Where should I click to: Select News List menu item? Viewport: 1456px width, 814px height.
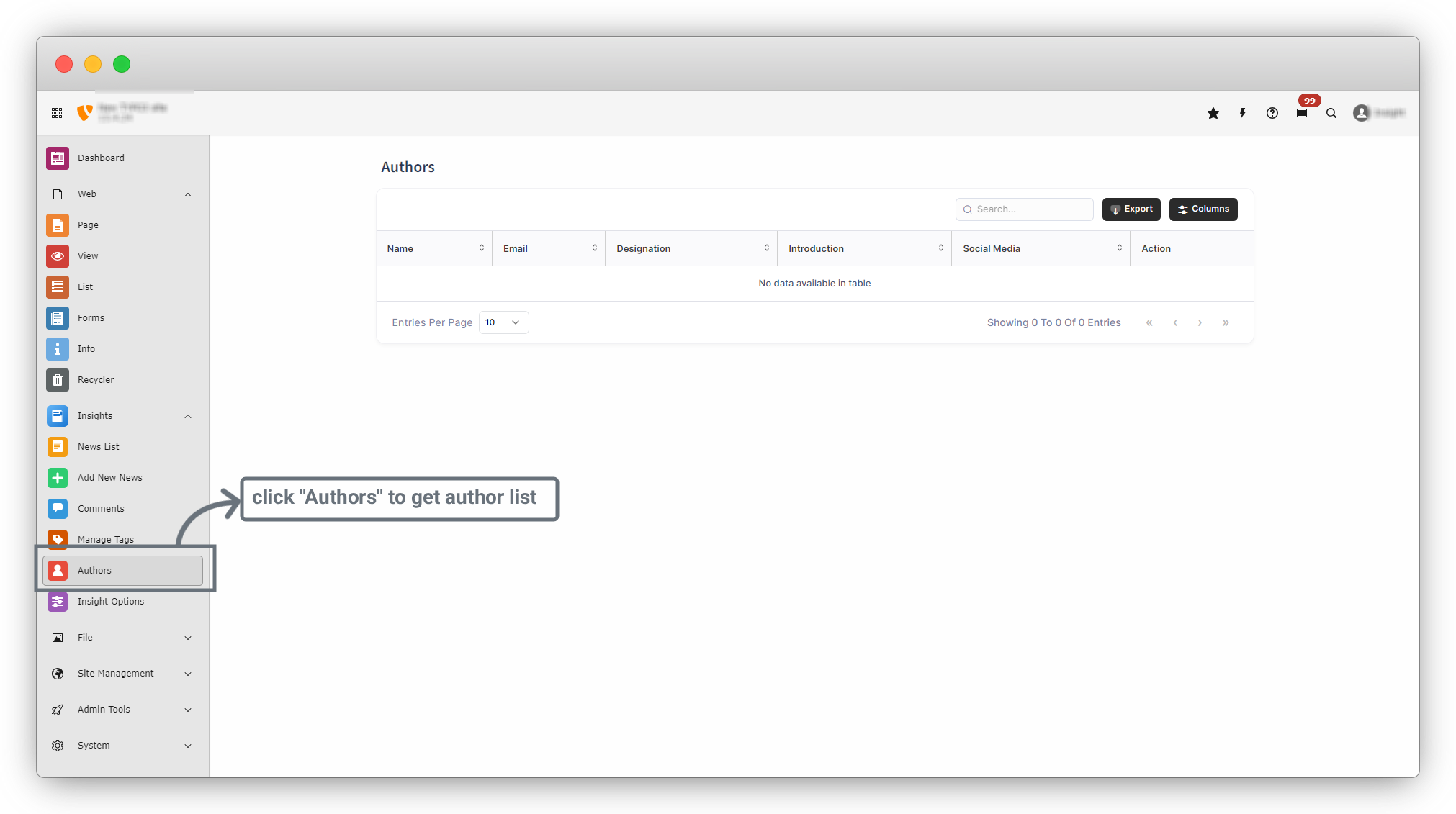click(x=99, y=446)
